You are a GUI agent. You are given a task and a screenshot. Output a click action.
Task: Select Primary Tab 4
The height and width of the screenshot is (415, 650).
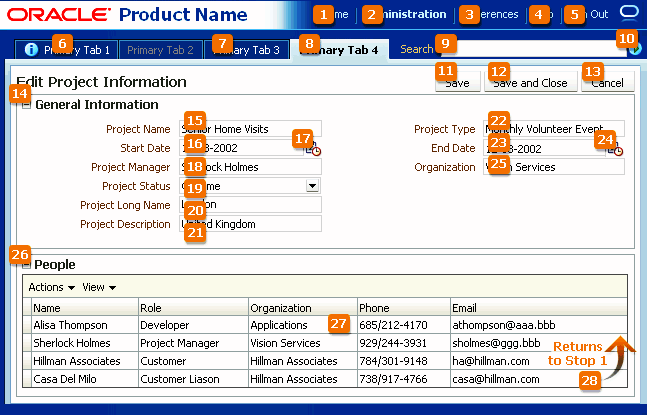(x=340, y=50)
